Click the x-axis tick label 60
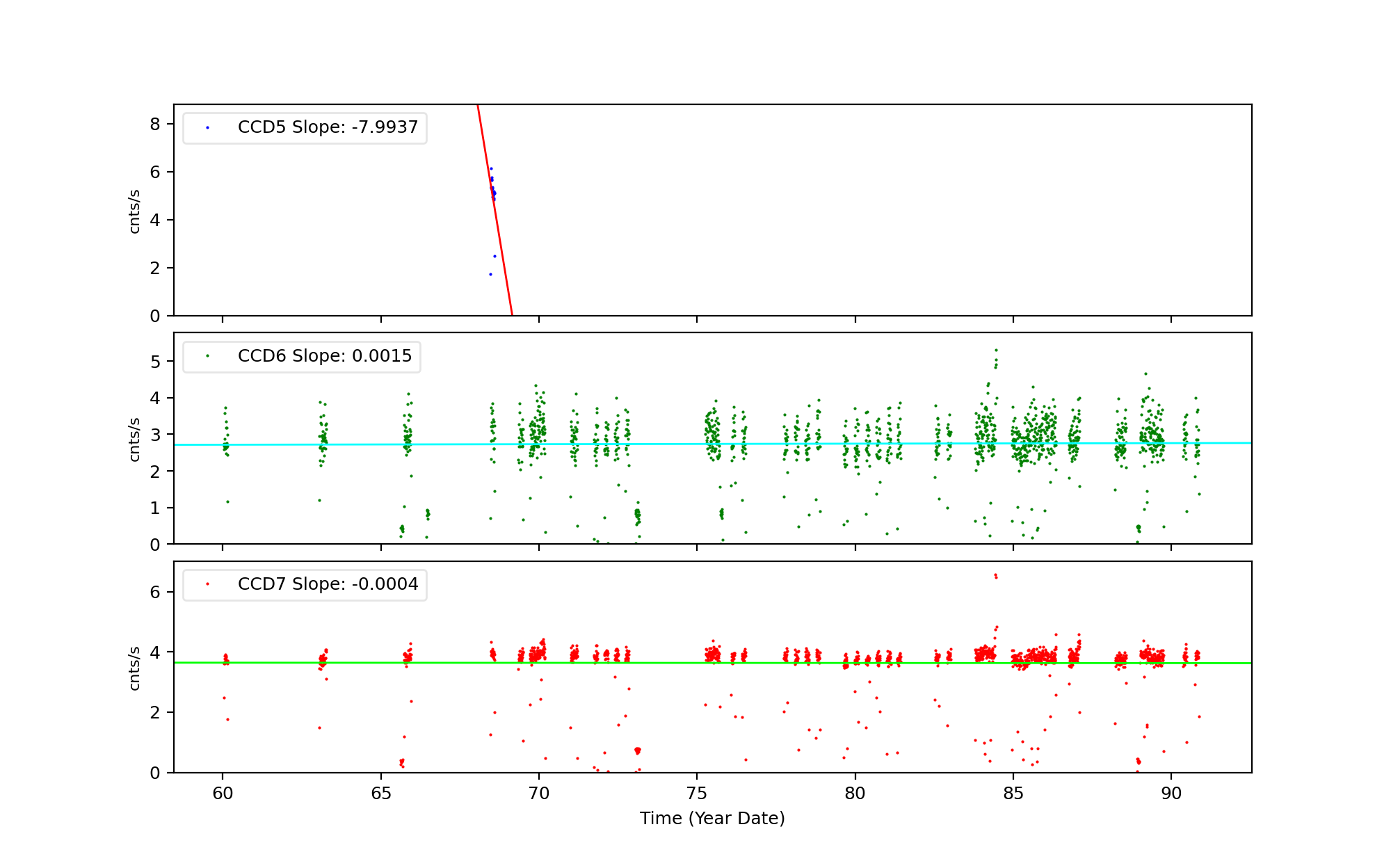This screenshot has height=868, width=1391. tap(223, 794)
